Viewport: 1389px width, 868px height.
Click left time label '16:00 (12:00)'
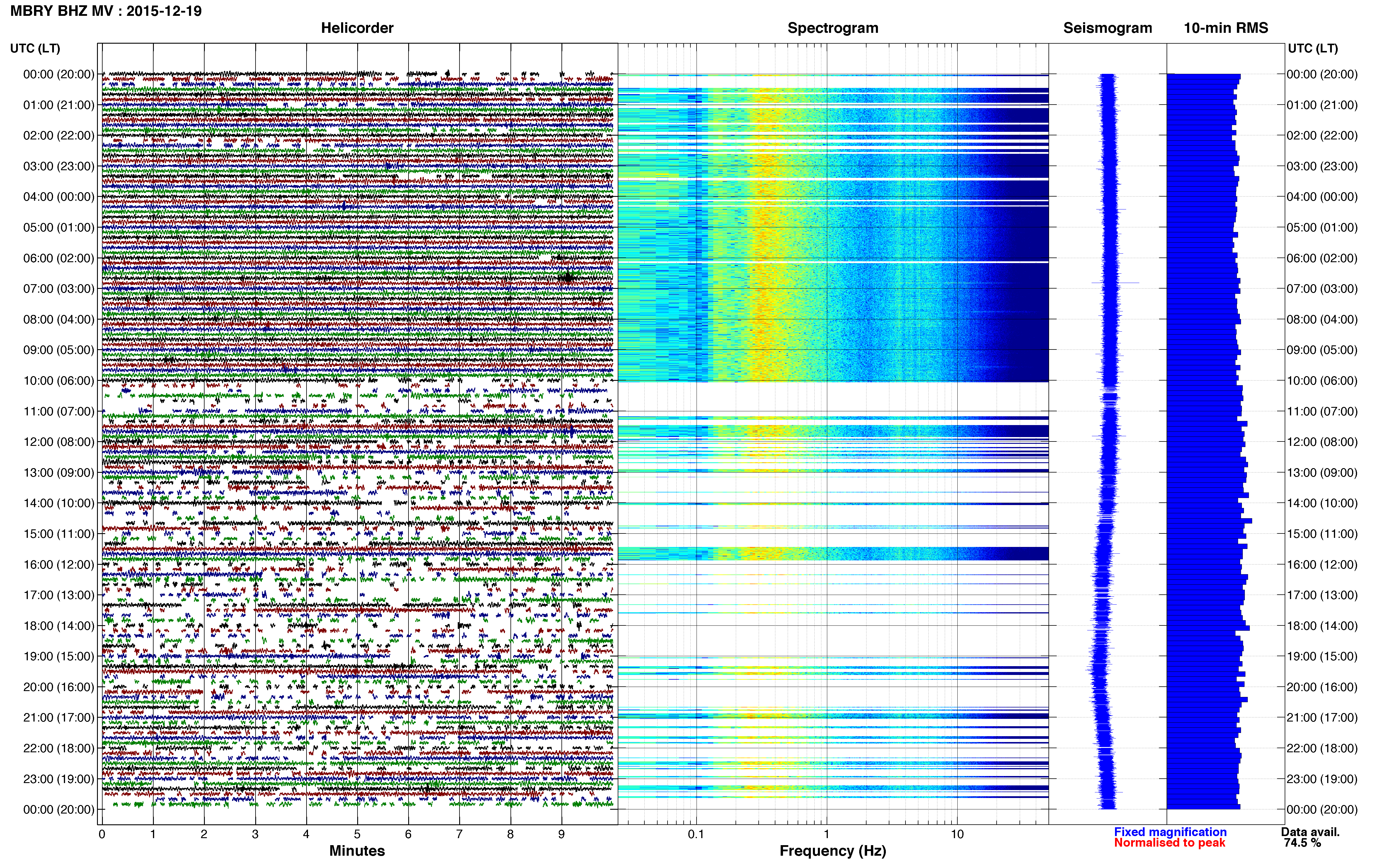click(59, 564)
